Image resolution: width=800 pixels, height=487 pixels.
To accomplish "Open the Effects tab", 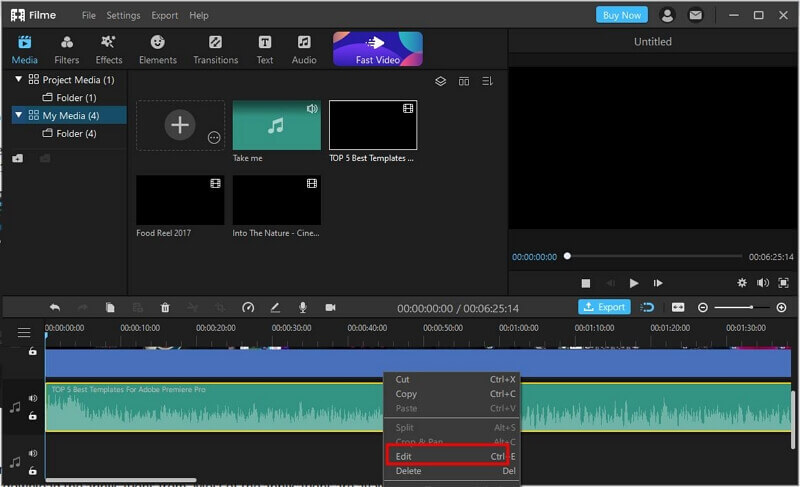I will [x=109, y=49].
